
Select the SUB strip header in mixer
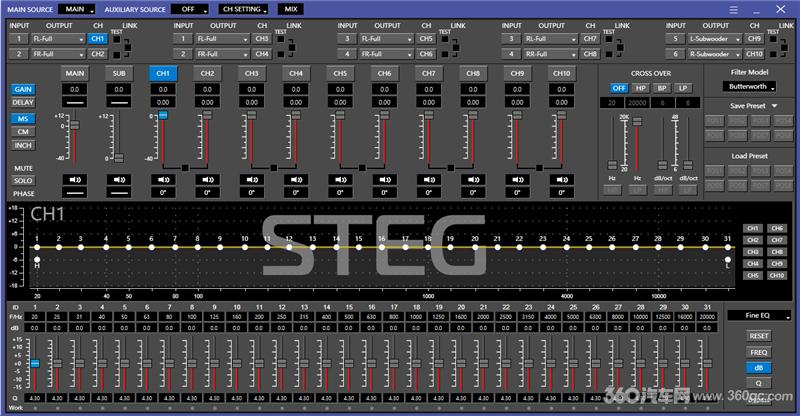click(119, 74)
